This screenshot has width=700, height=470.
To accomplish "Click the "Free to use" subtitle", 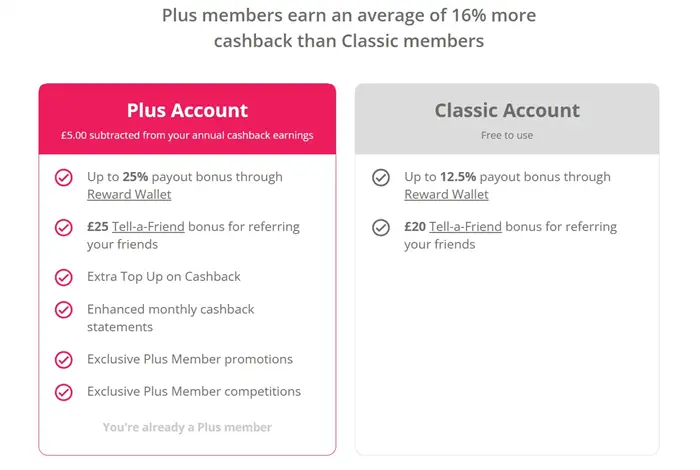I will (x=507, y=135).
